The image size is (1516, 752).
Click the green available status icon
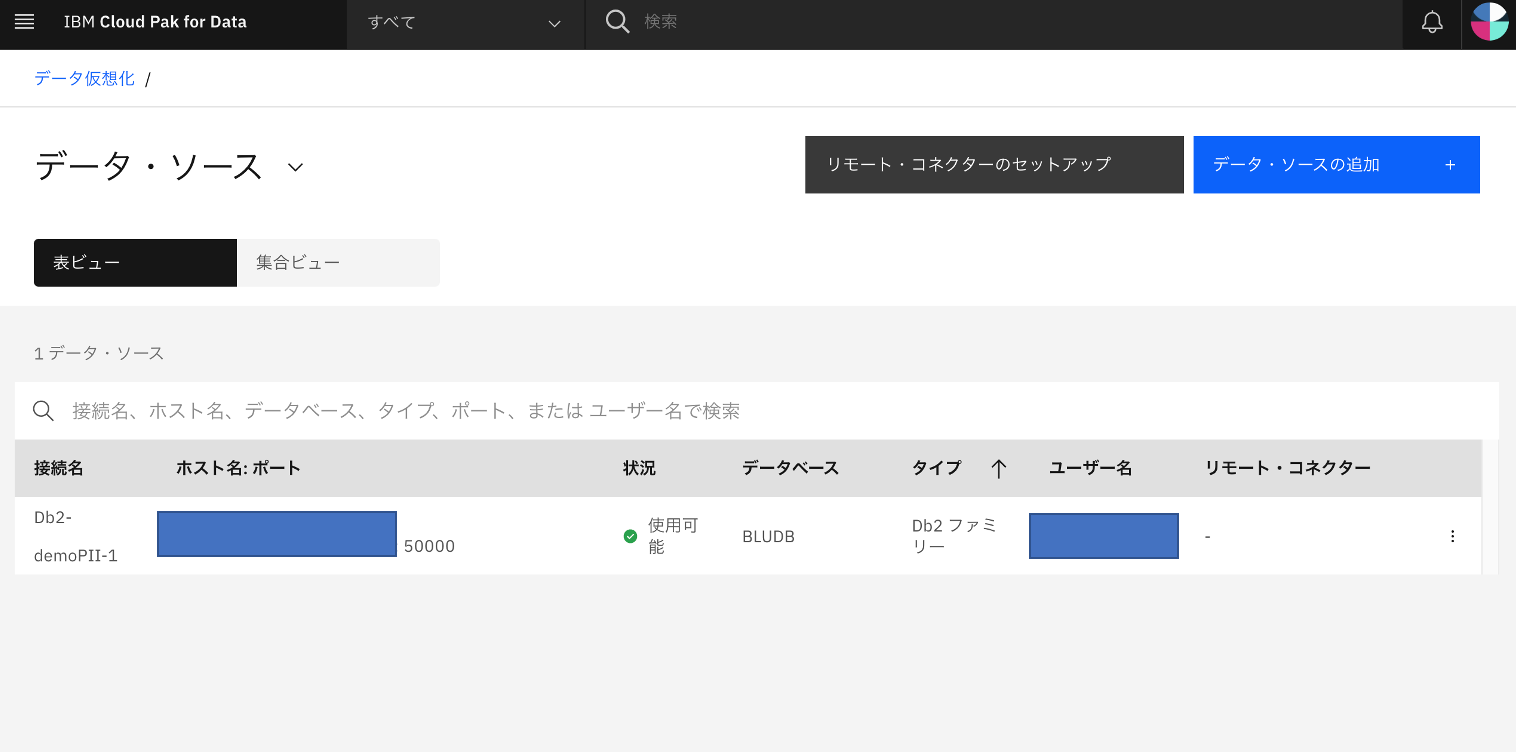coord(630,535)
